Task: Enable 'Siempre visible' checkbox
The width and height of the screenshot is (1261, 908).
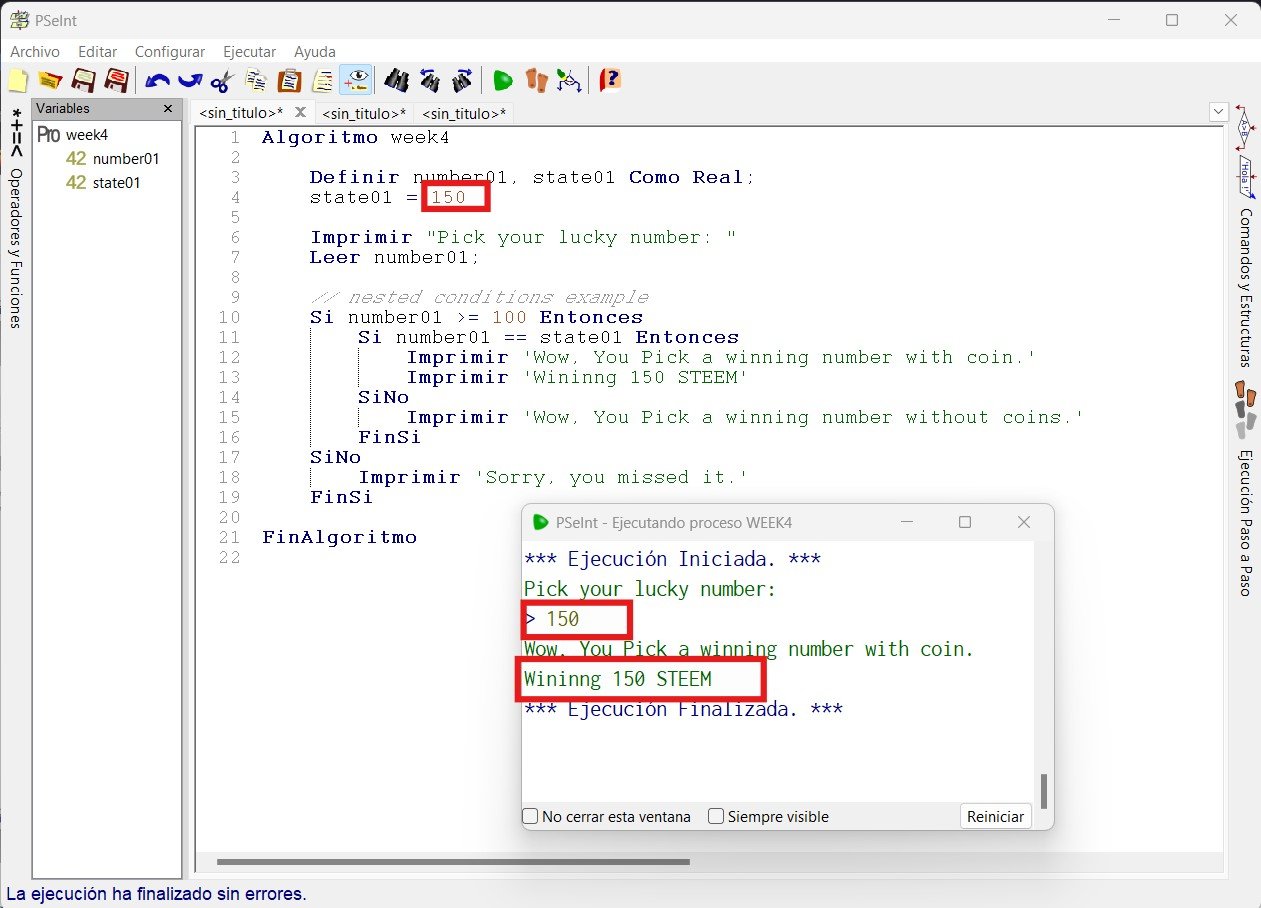Action: 716,816
